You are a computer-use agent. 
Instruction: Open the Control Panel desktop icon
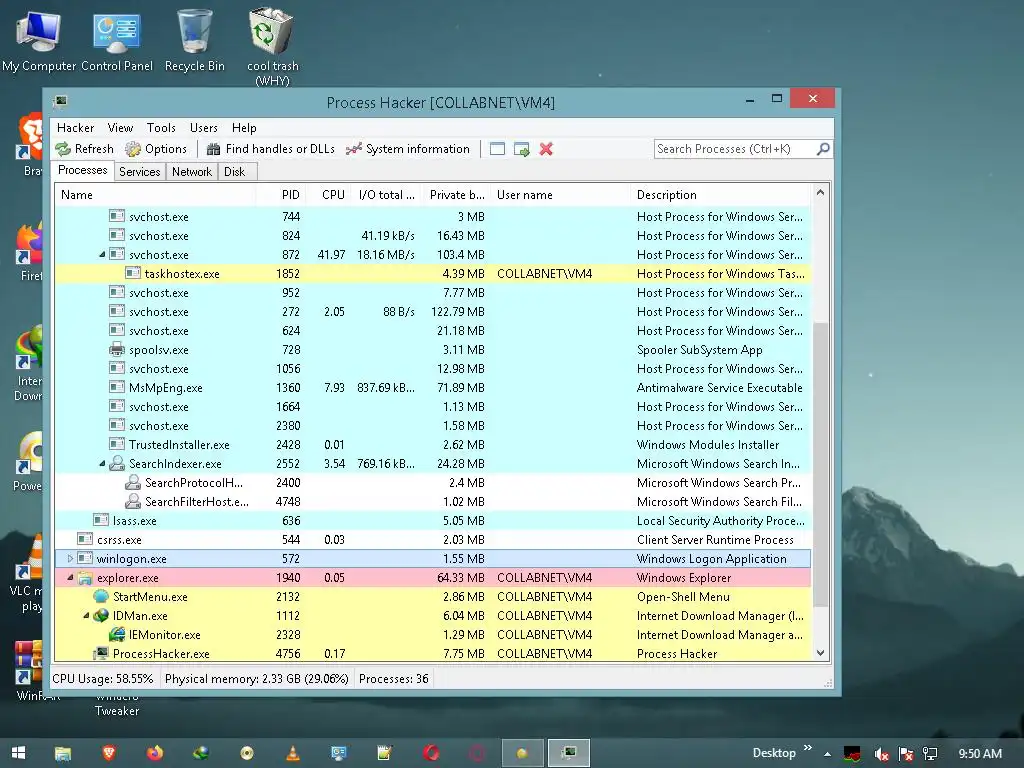coord(117,40)
